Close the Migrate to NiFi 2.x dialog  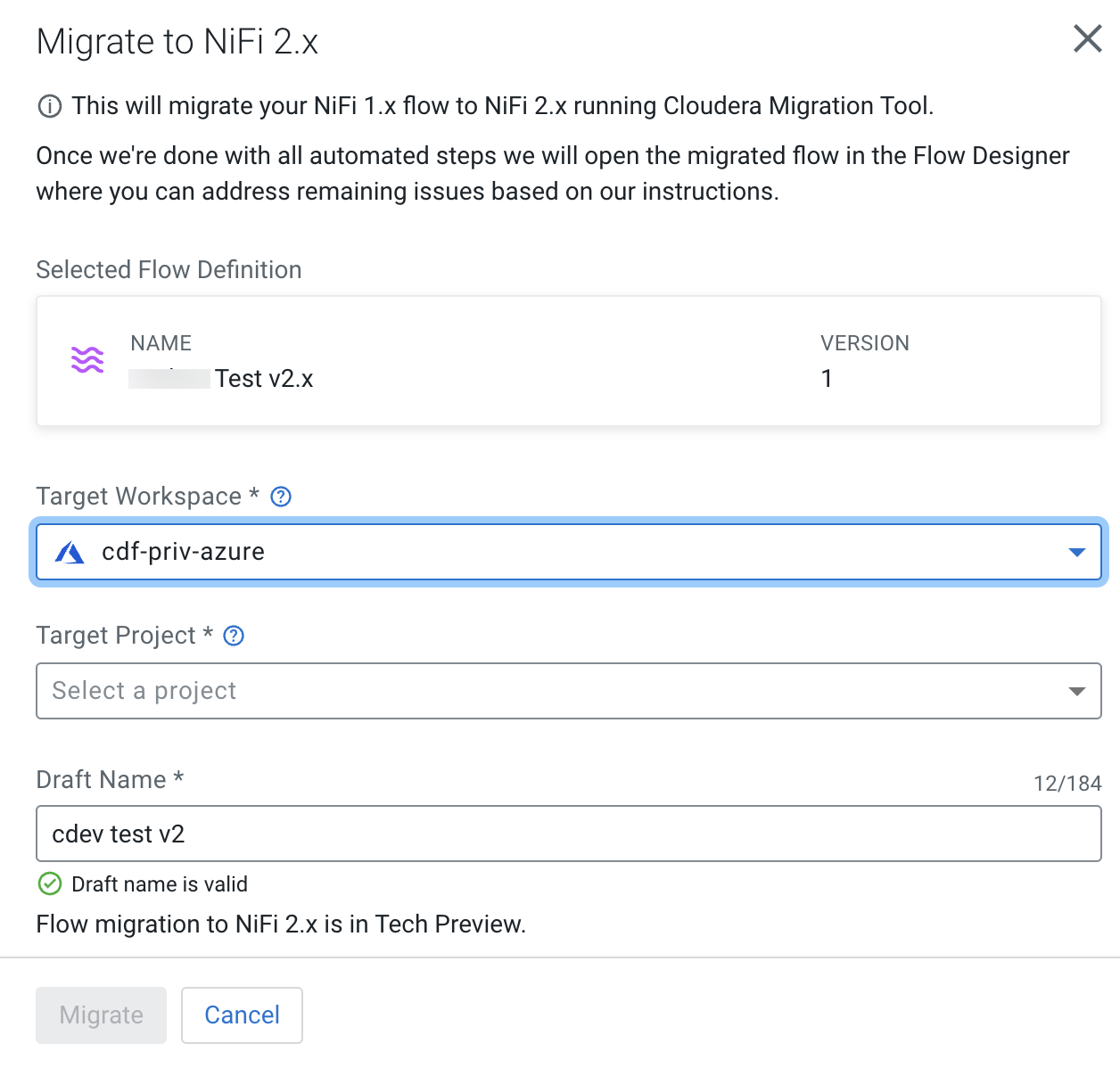click(x=1087, y=39)
